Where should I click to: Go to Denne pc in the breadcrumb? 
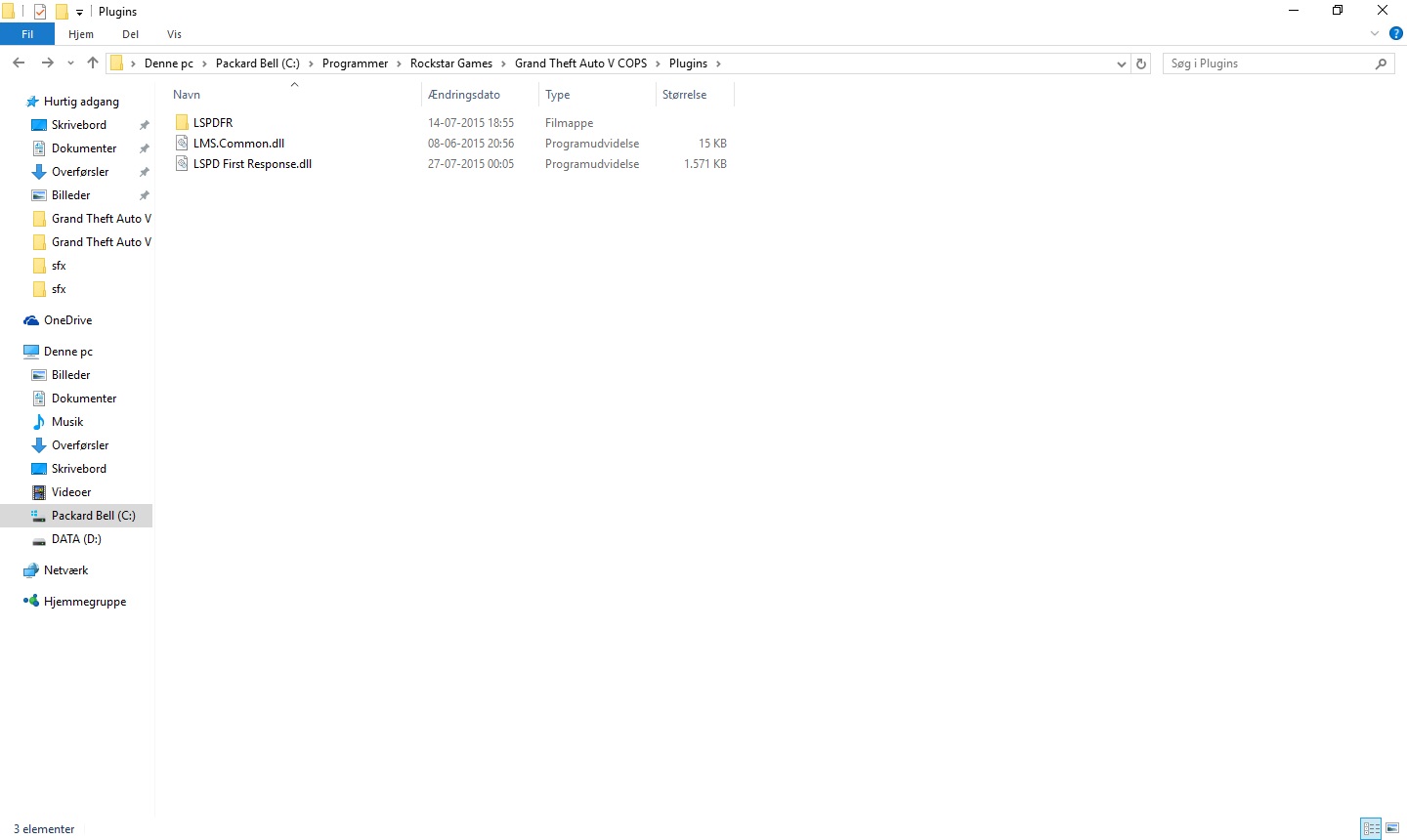pos(169,63)
